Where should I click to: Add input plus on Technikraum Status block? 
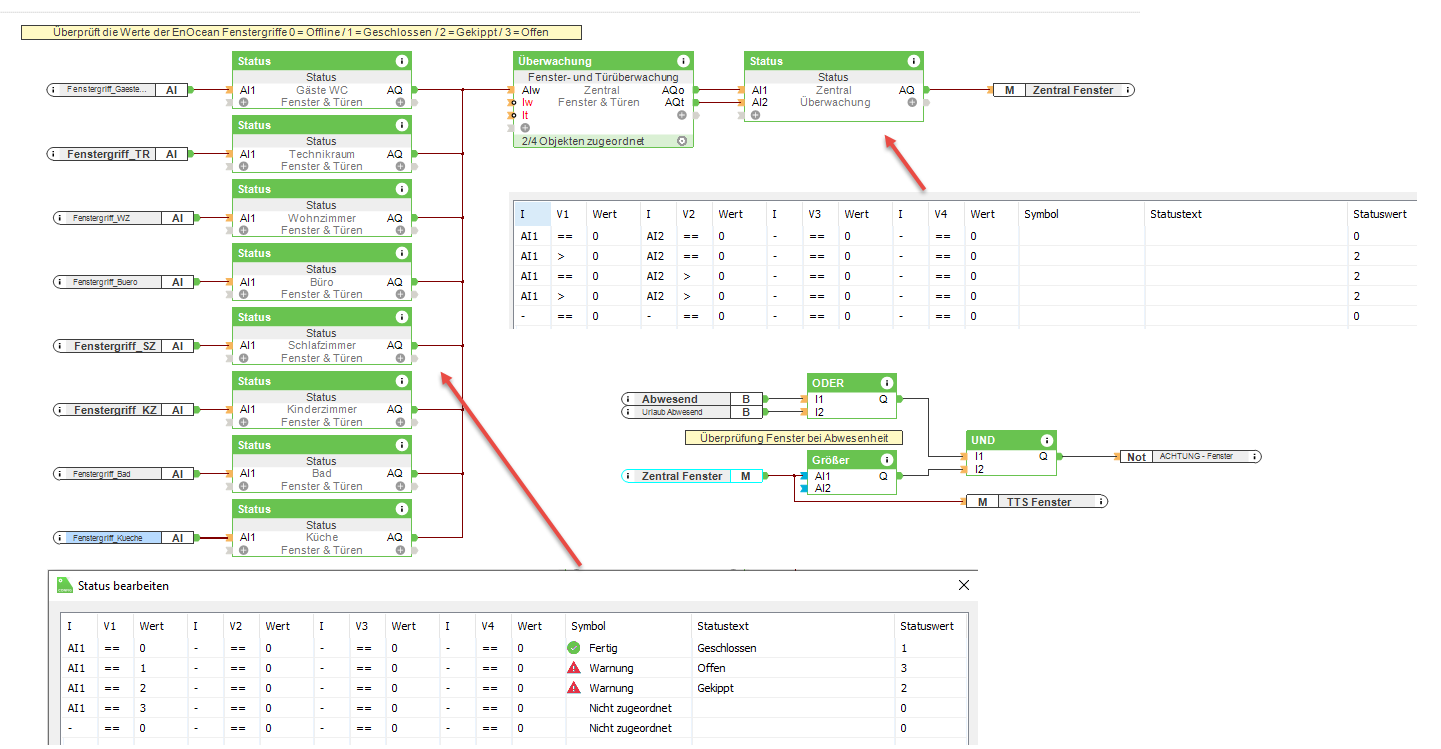coord(244,166)
